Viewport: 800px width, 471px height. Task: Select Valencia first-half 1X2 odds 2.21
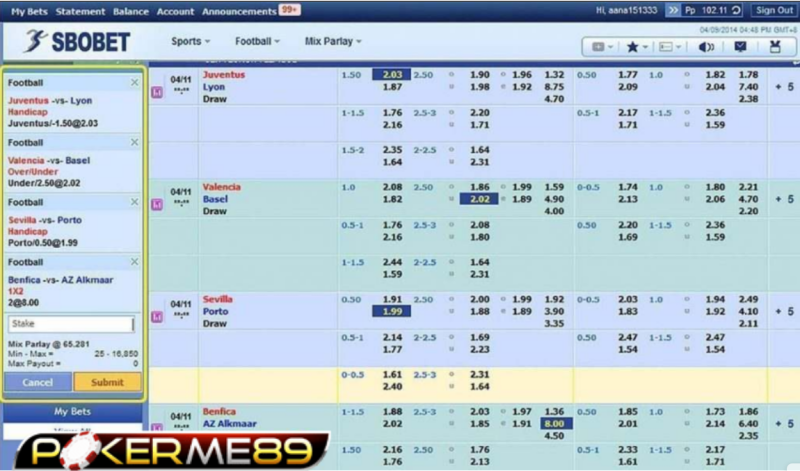tap(748, 187)
